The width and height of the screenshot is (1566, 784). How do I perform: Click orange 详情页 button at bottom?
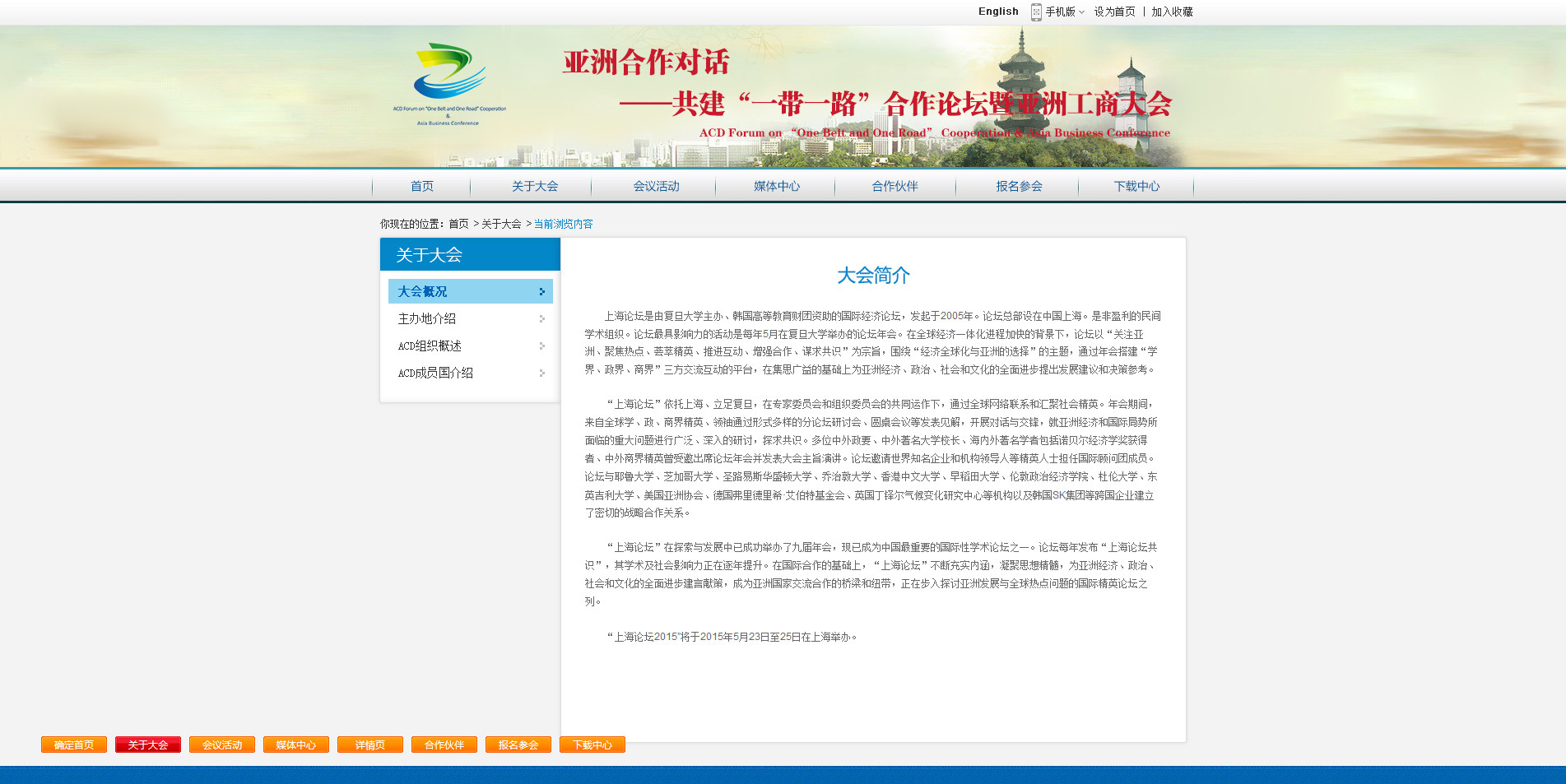click(x=370, y=745)
